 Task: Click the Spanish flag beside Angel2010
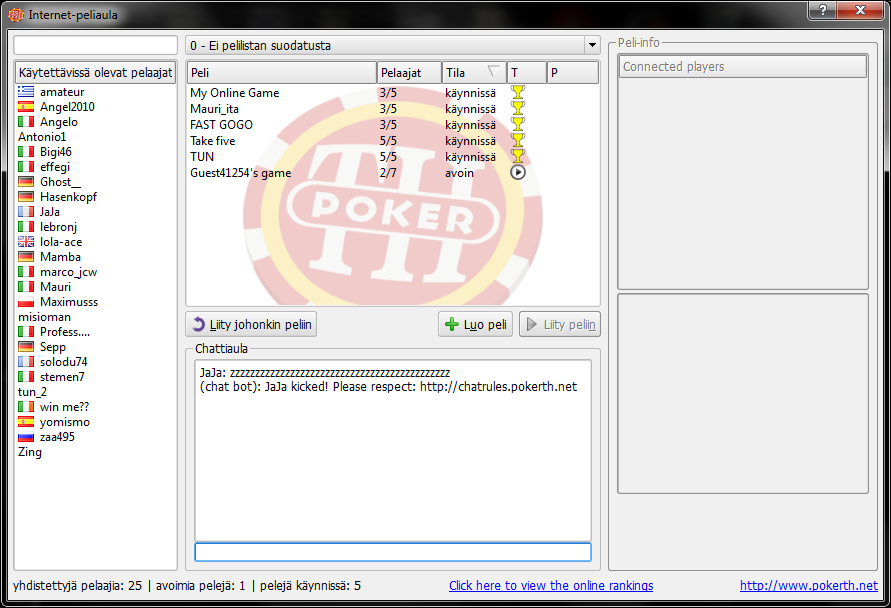(26, 107)
